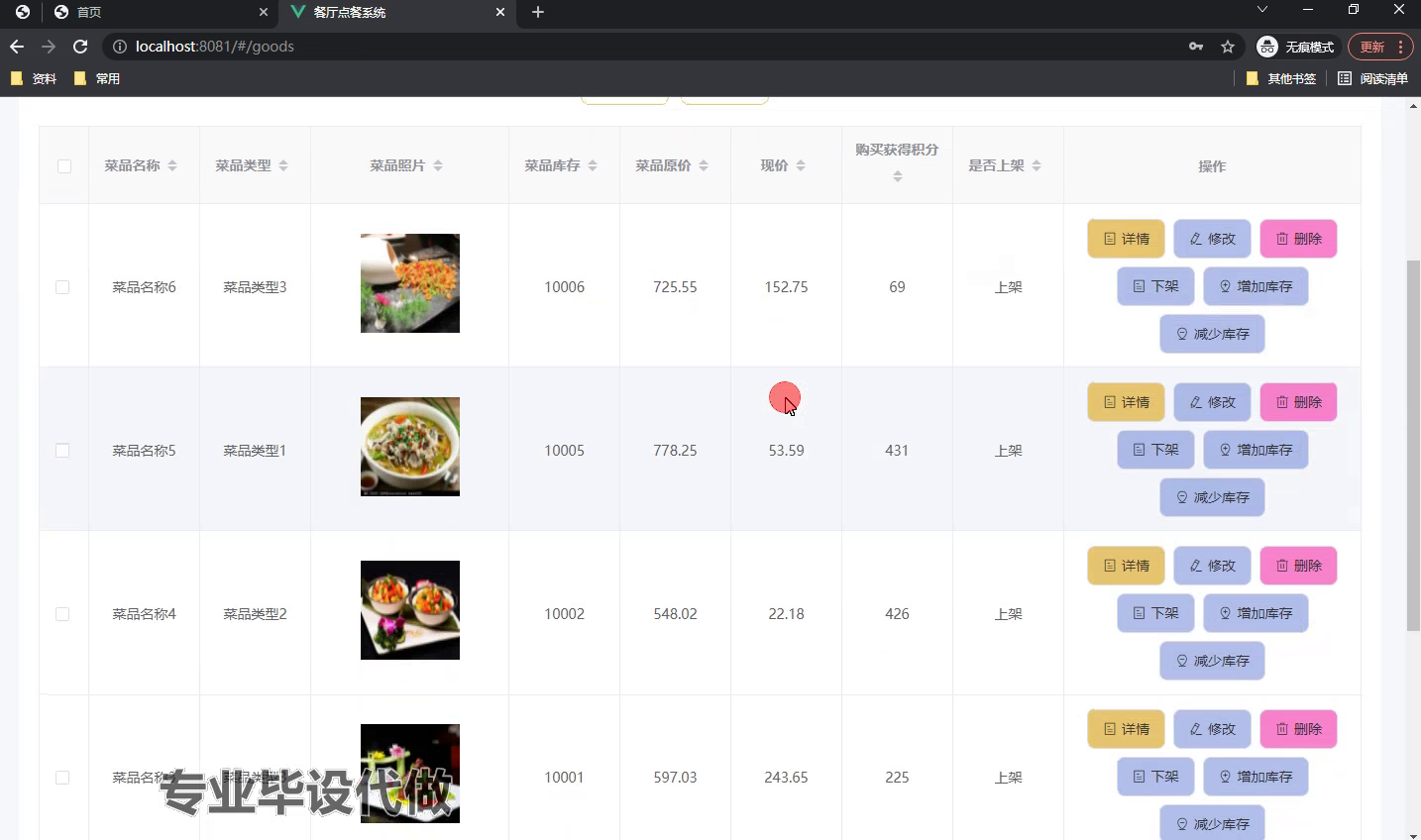Check the 菜品名称6 row checkbox
Screen dimensions: 1421x840
[62, 287]
